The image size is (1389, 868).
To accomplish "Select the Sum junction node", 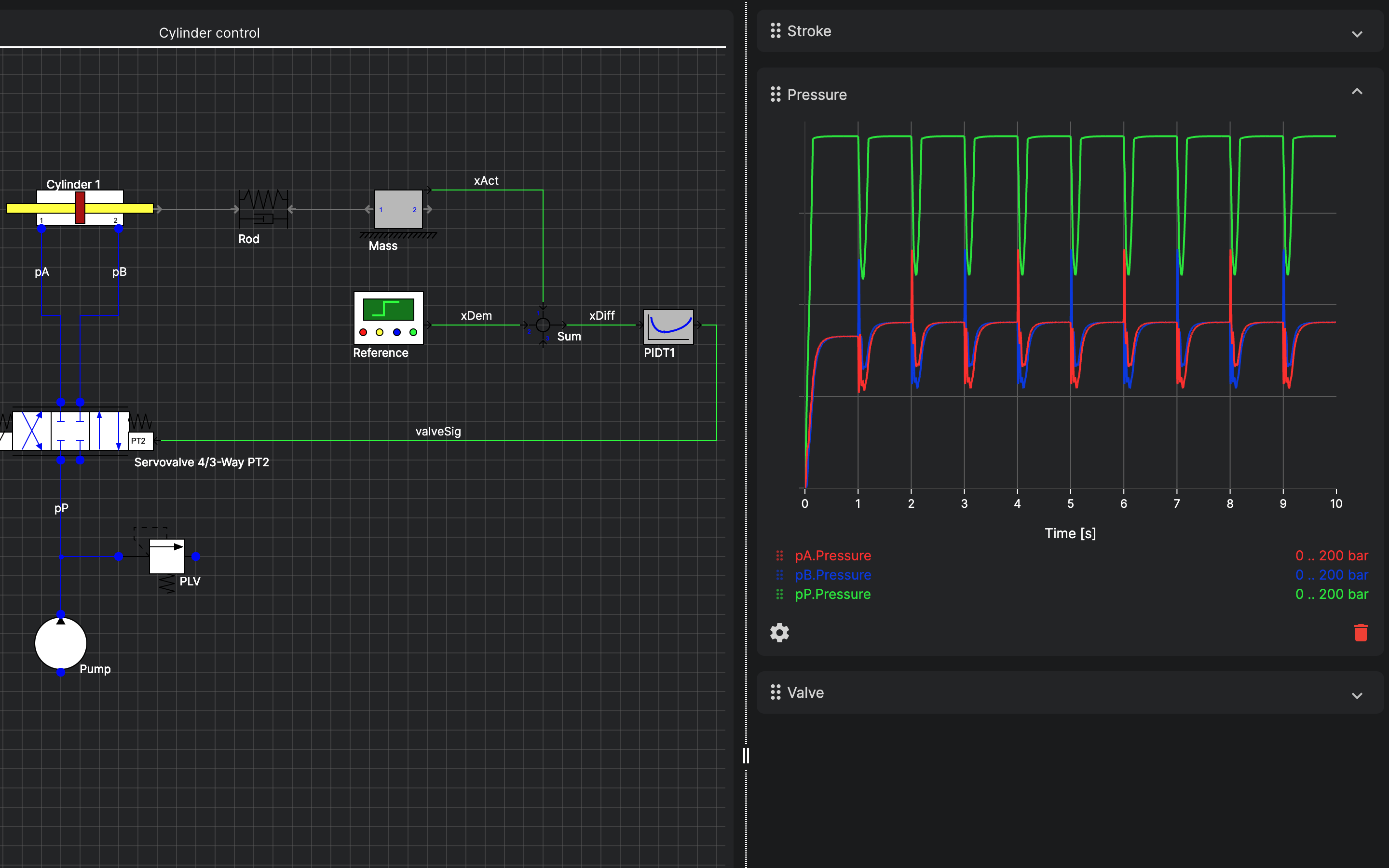I will tap(543, 325).
